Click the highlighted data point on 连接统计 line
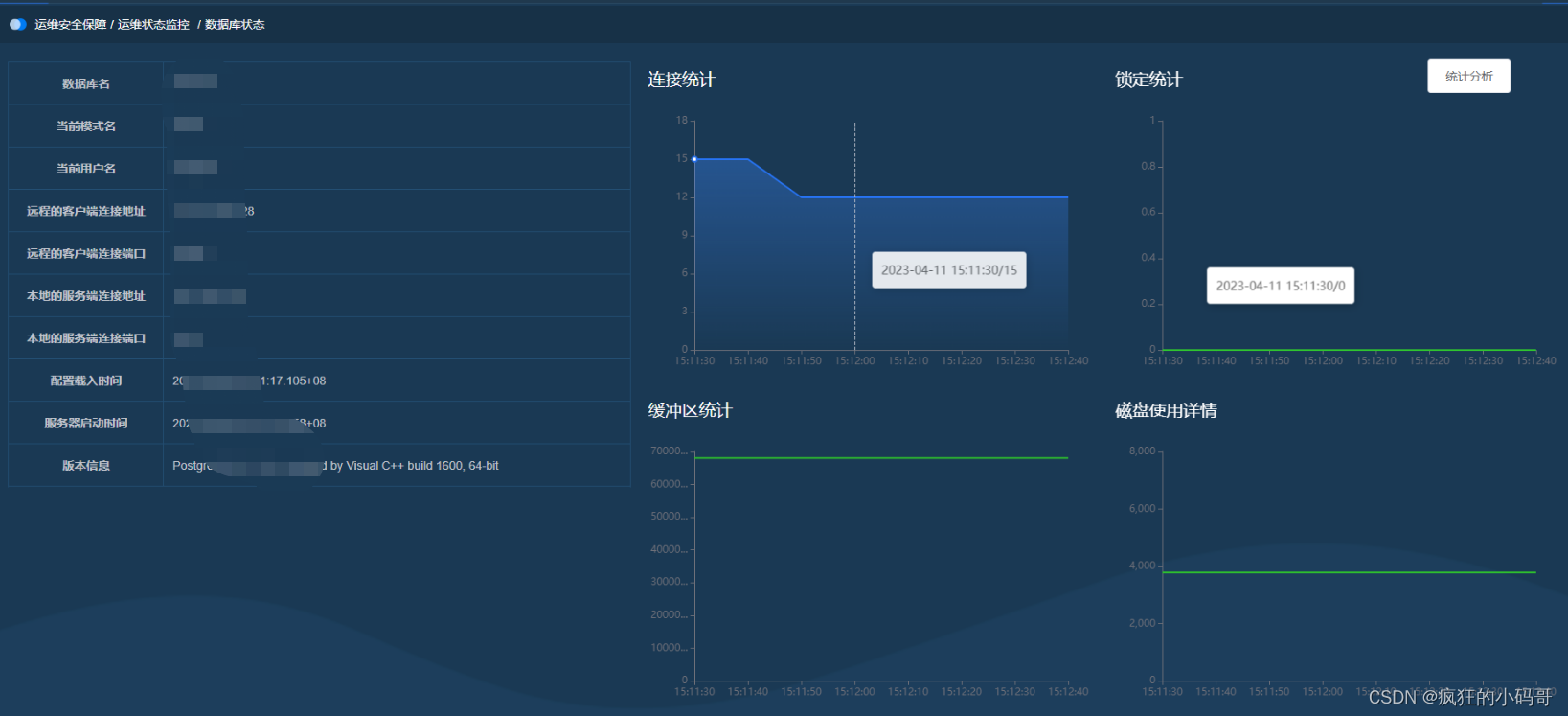Image resolution: width=1568 pixels, height=716 pixels. 694,159
